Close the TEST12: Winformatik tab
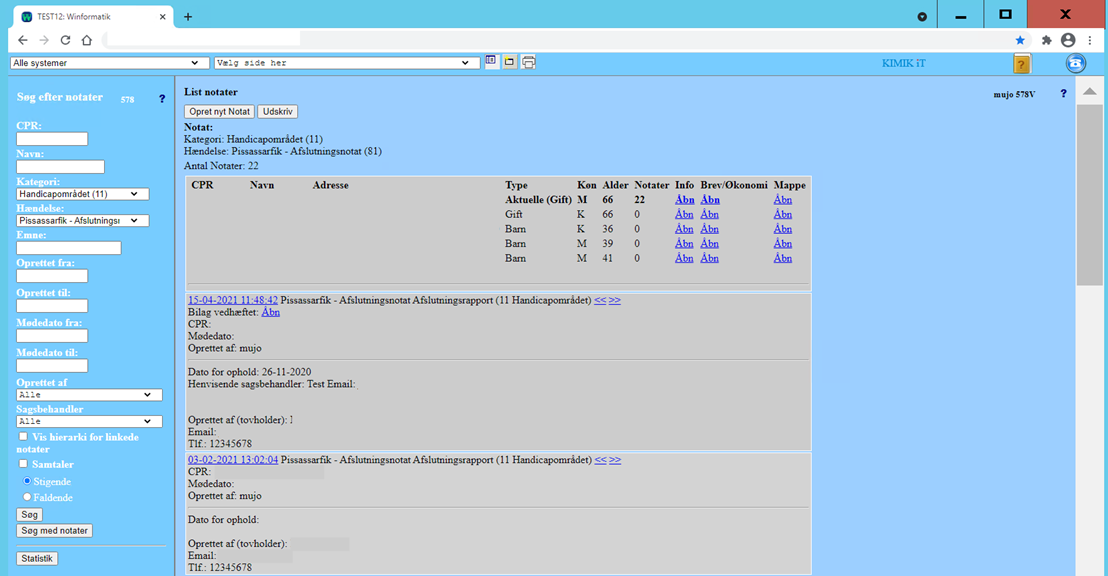The height and width of the screenshot is (576, 1108). (x=163, y=16)
